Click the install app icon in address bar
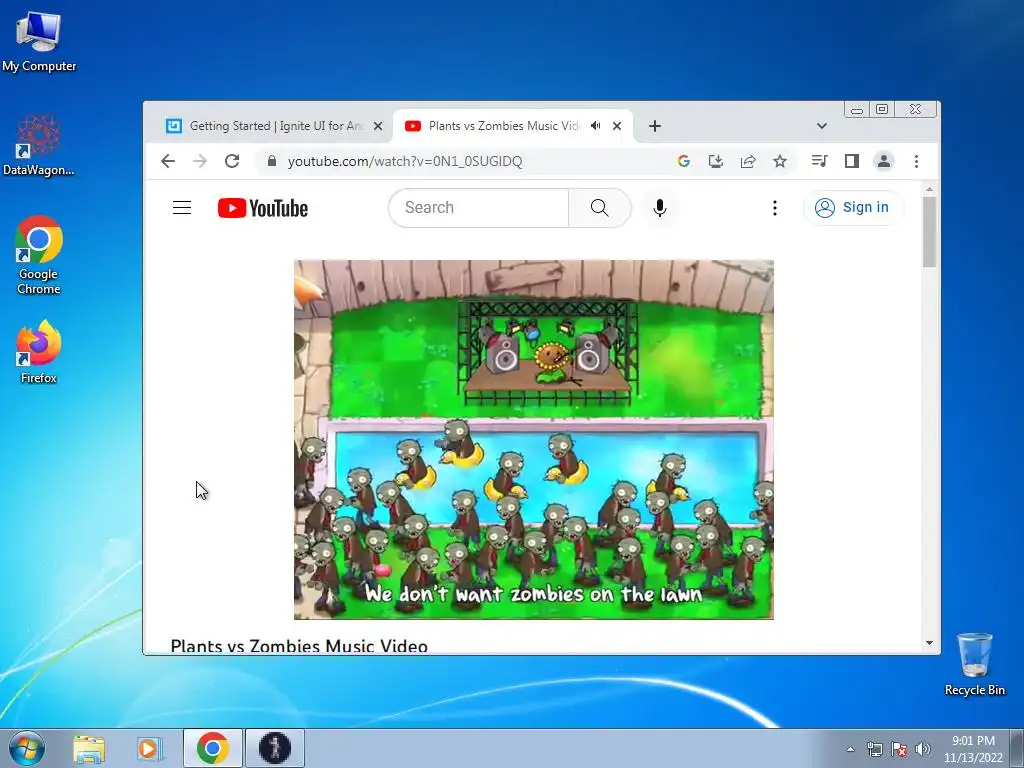 tap(716, 161)
